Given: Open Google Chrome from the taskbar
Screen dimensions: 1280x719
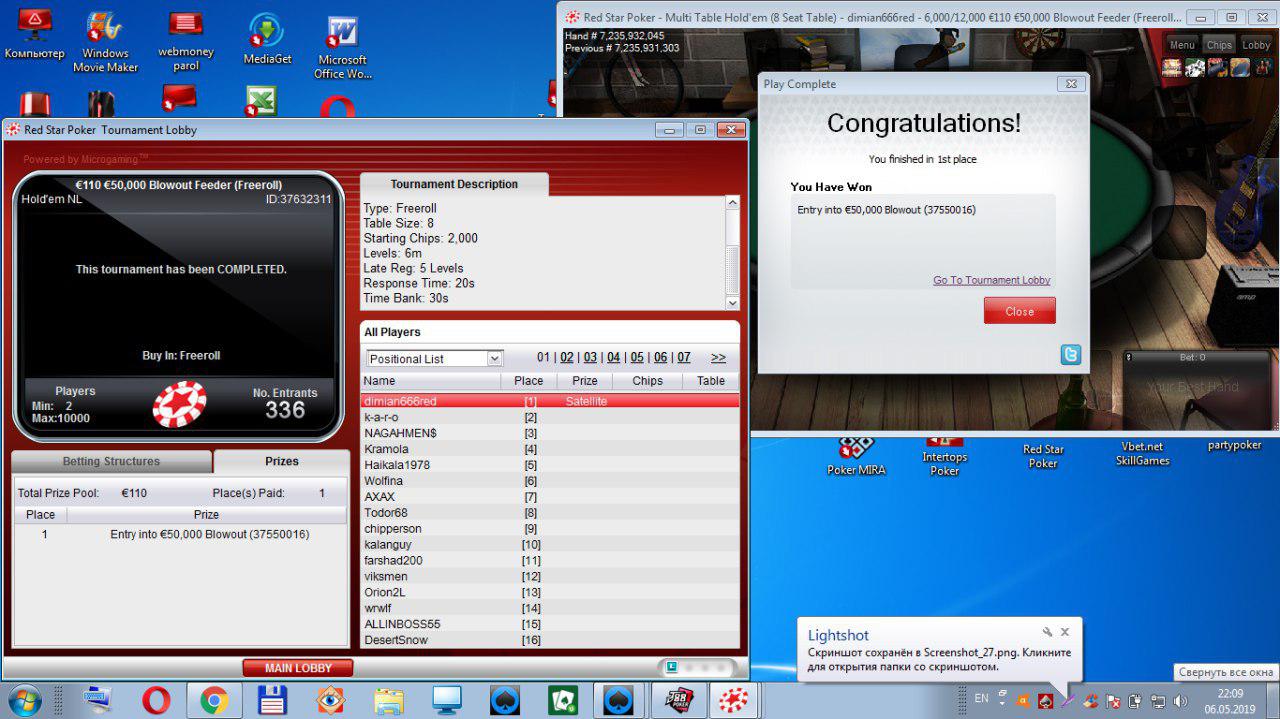Looking at the screenshot, I should 214,700.
